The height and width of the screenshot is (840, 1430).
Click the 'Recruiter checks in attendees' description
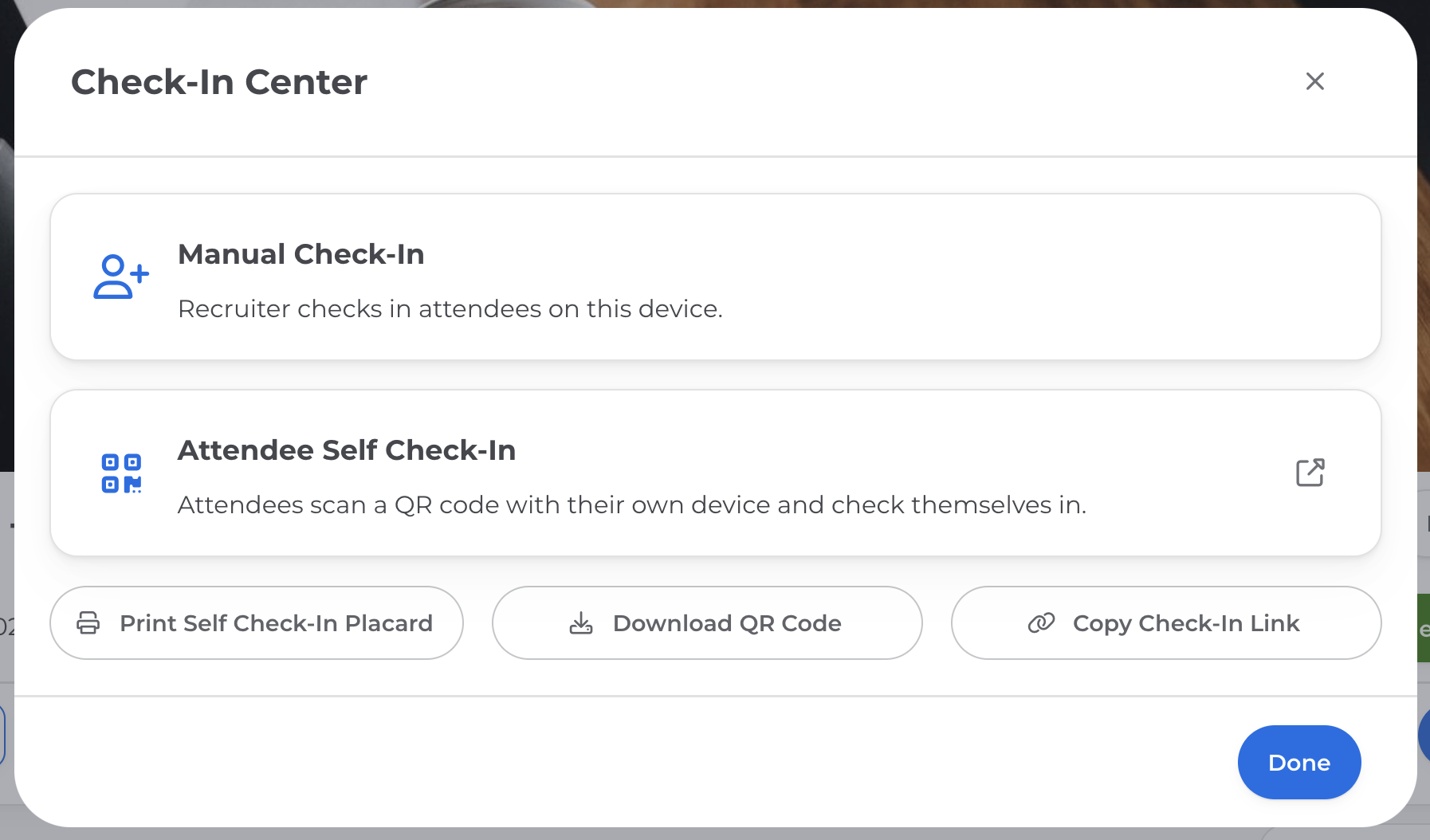click(450, 308)
